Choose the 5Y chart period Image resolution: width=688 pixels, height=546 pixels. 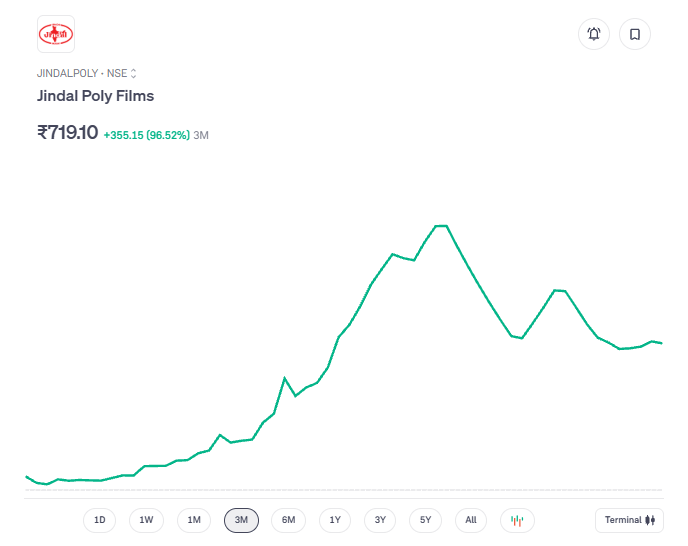(425, 520)
